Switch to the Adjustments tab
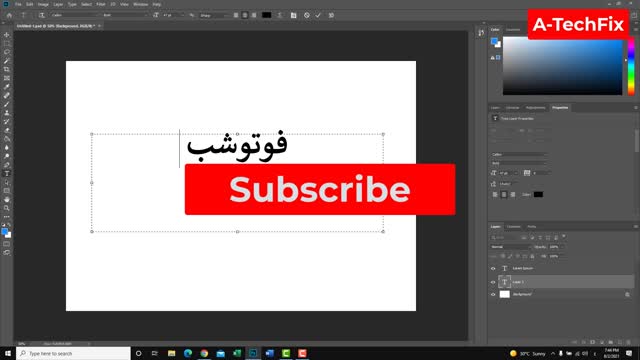Viewport: 640px width, 360px height. click(x=536, y=108)
